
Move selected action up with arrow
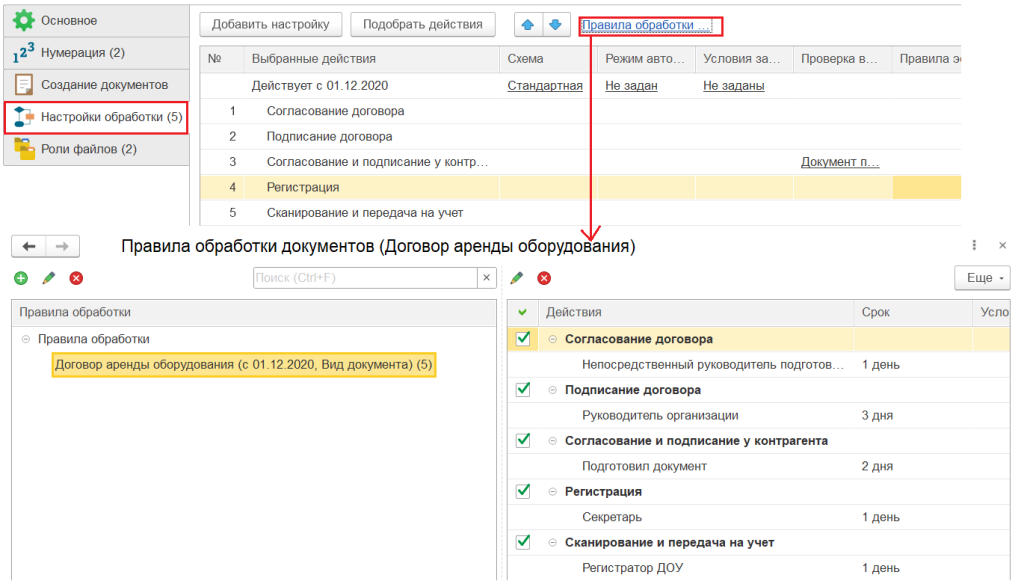[x=528, y=25]
